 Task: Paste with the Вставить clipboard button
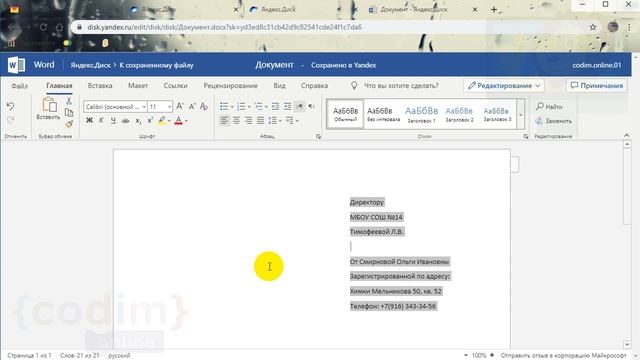tap(48, 109)
